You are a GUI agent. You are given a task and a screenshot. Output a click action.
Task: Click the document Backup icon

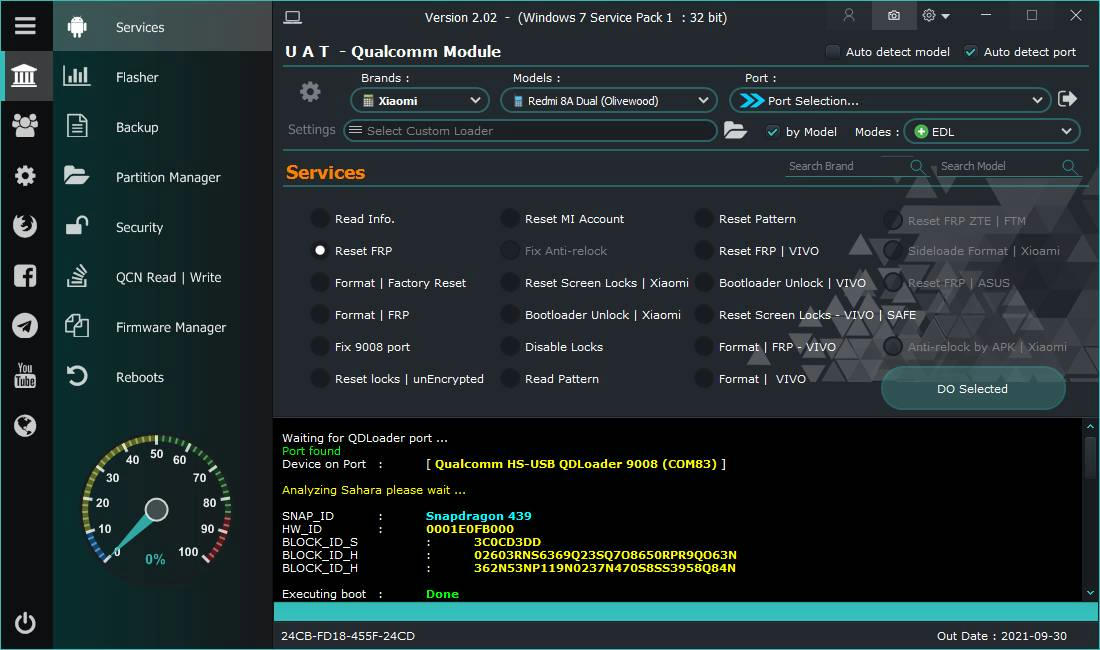76,126
